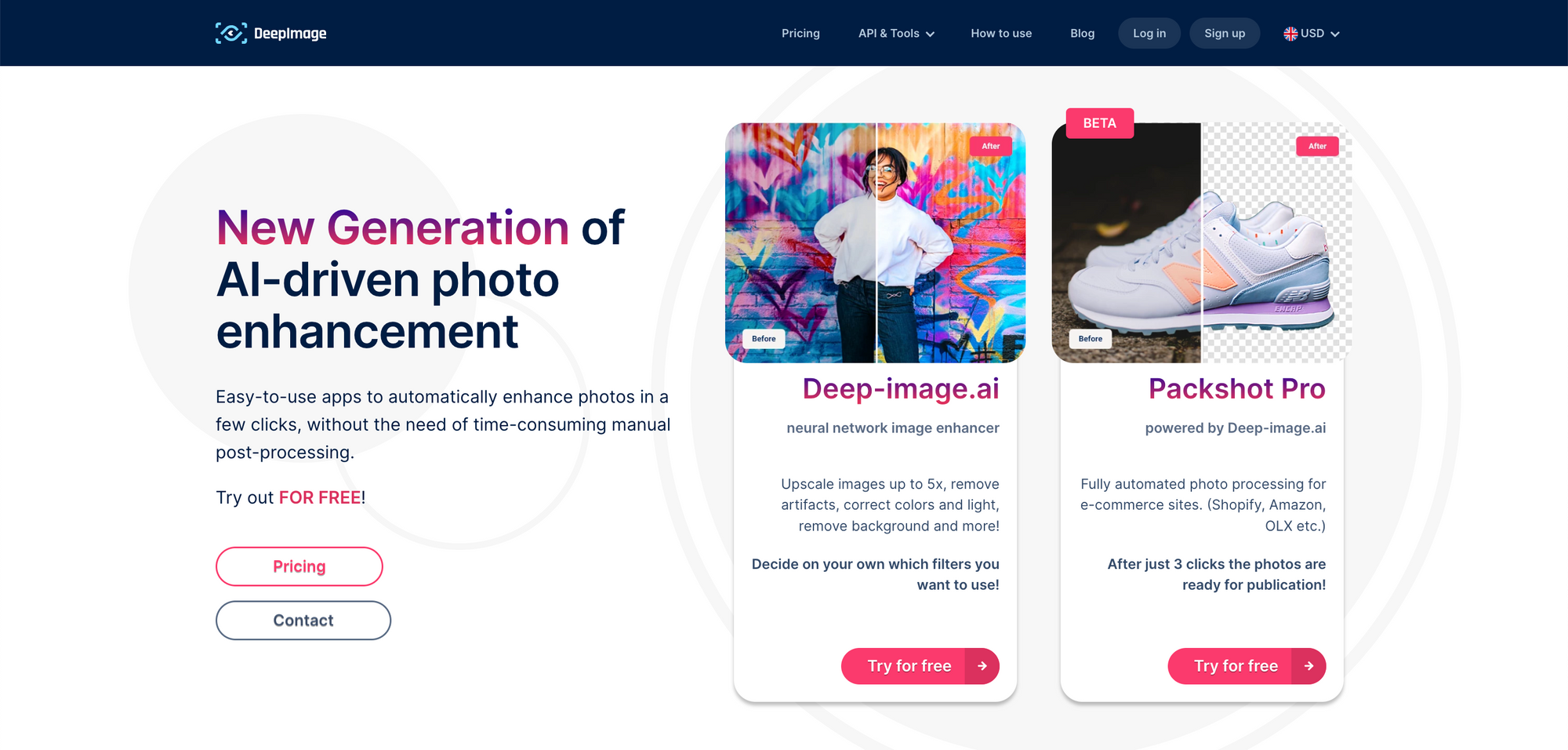Click the BETA badge on Packshot card
The height and width of the screenshot is (750, 1568).
coord(1100,123)
